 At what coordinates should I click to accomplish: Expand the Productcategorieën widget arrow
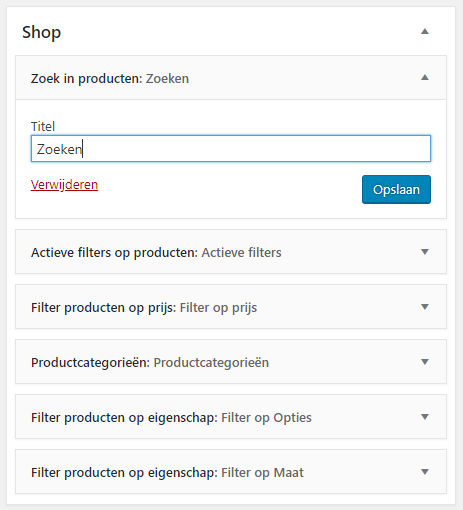[x=425, y=362]
